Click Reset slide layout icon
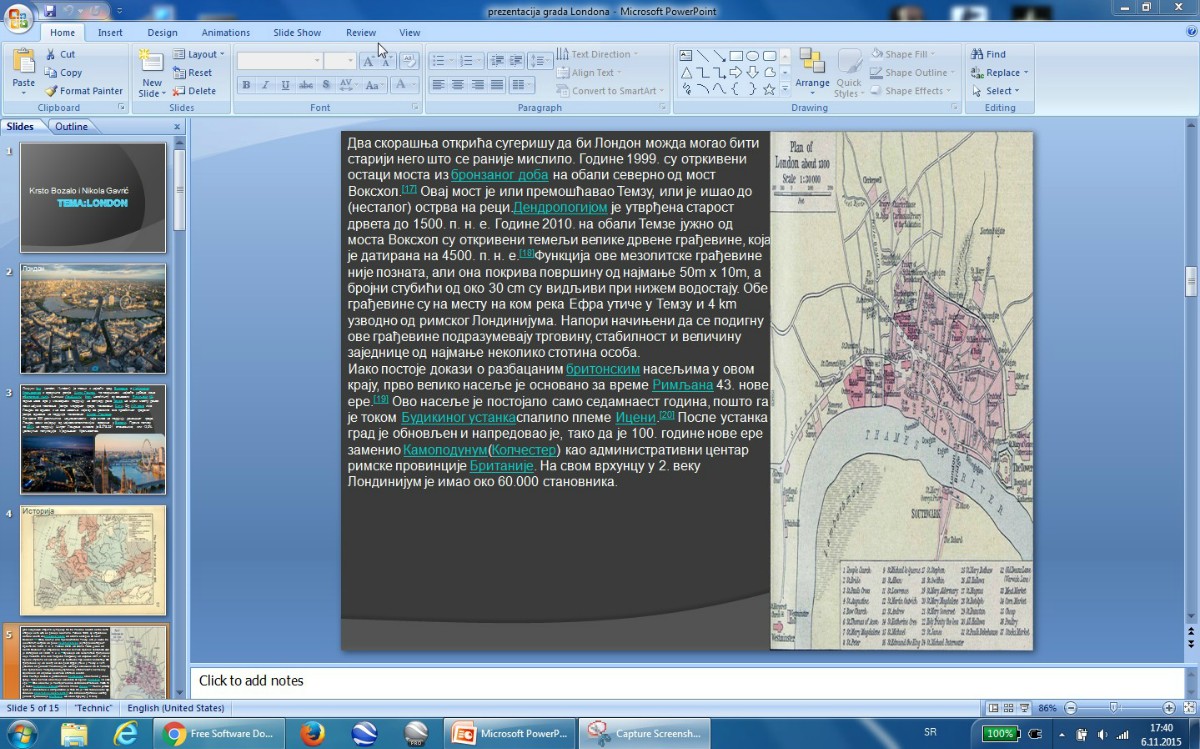1200x749 pixels. coord(193,73)
